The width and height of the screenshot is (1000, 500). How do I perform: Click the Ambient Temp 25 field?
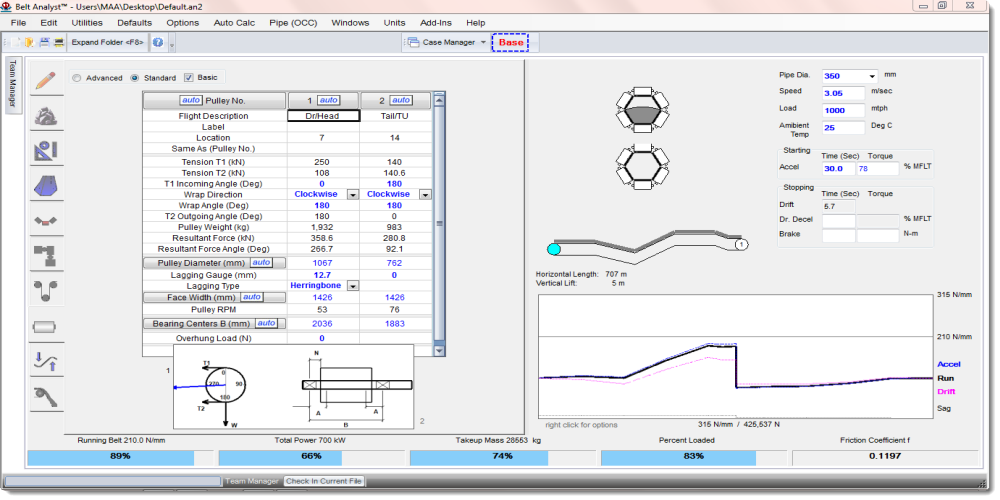click(843, 128)
